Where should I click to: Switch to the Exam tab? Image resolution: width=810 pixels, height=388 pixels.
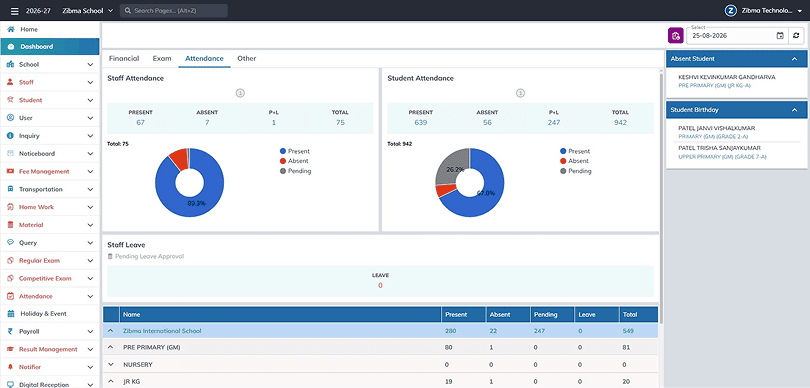[x=162, y=58]
